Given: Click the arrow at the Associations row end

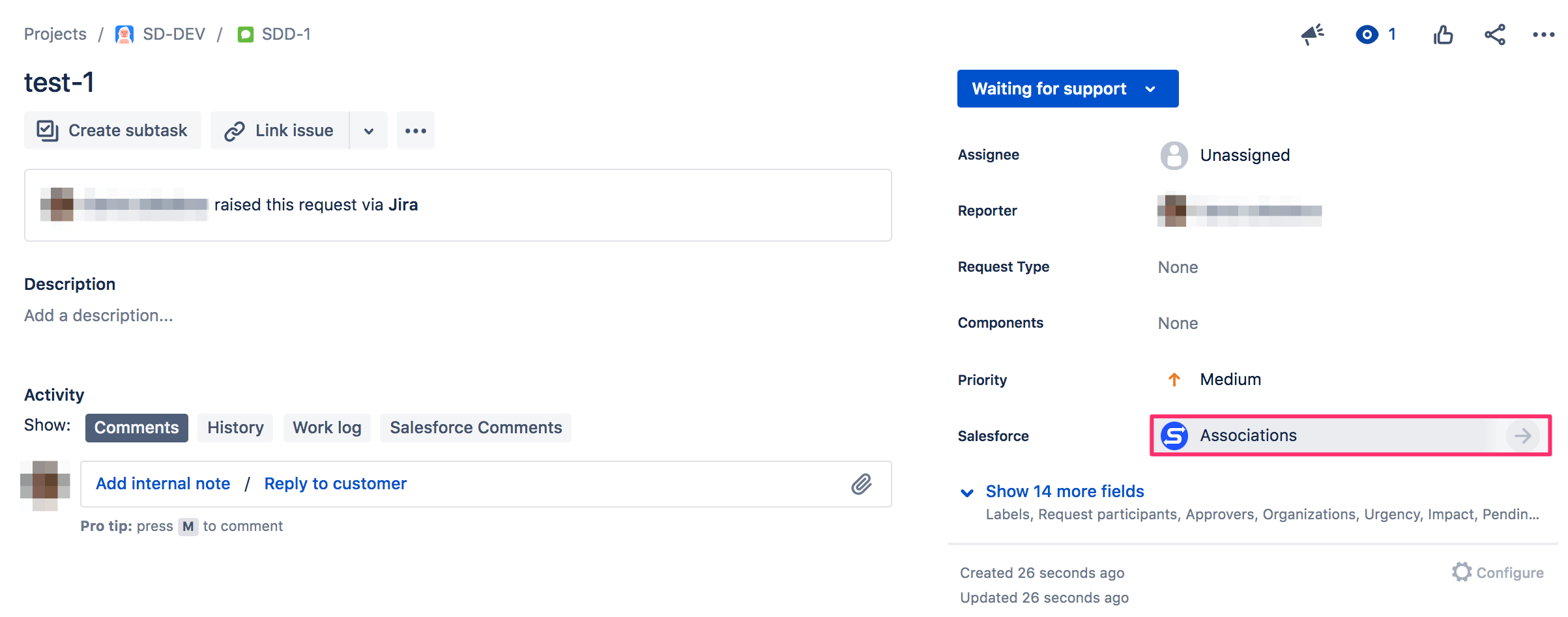Looking at the screenshot, I should tap(1522, 436).
